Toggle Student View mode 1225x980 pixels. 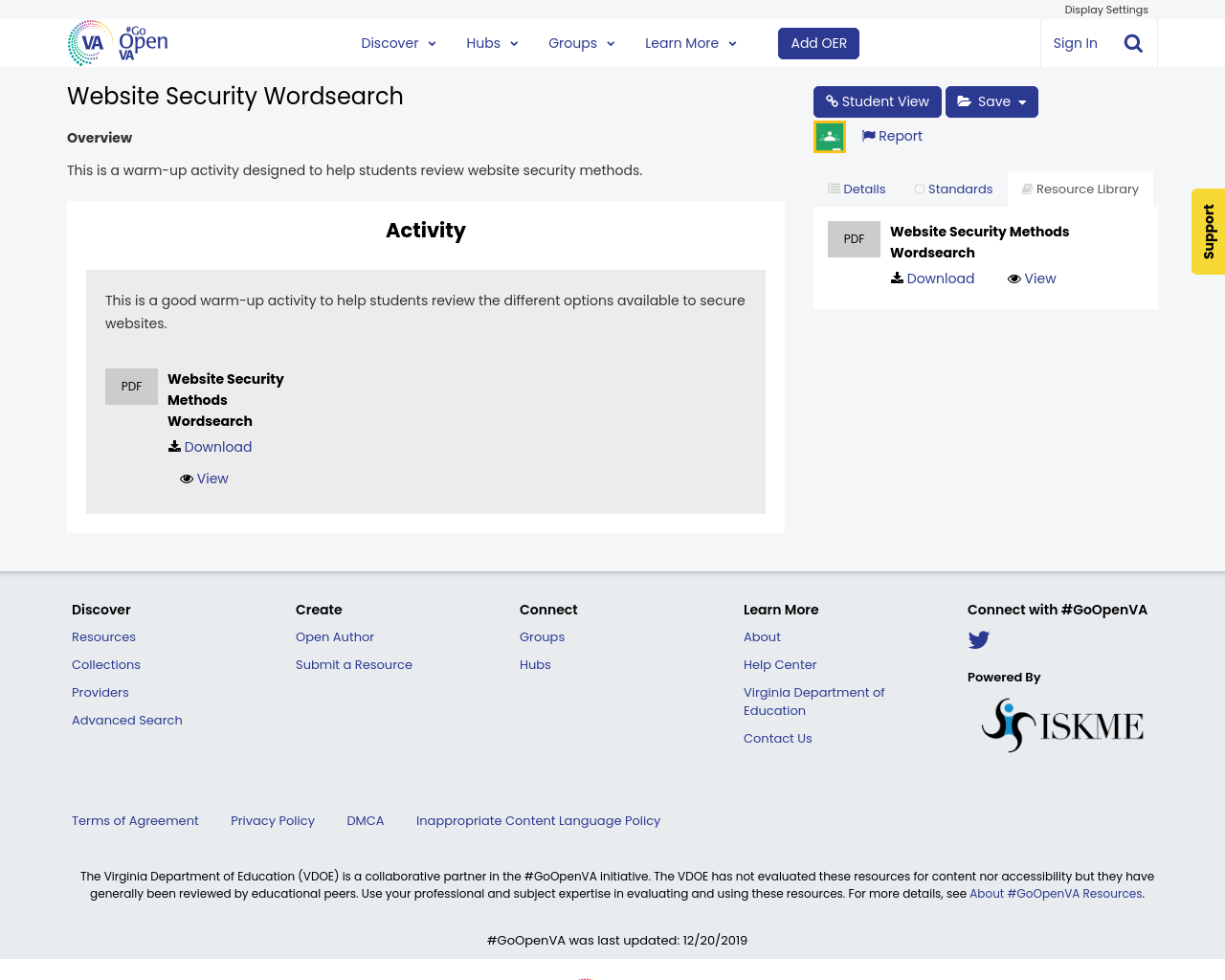click(877, 100)
